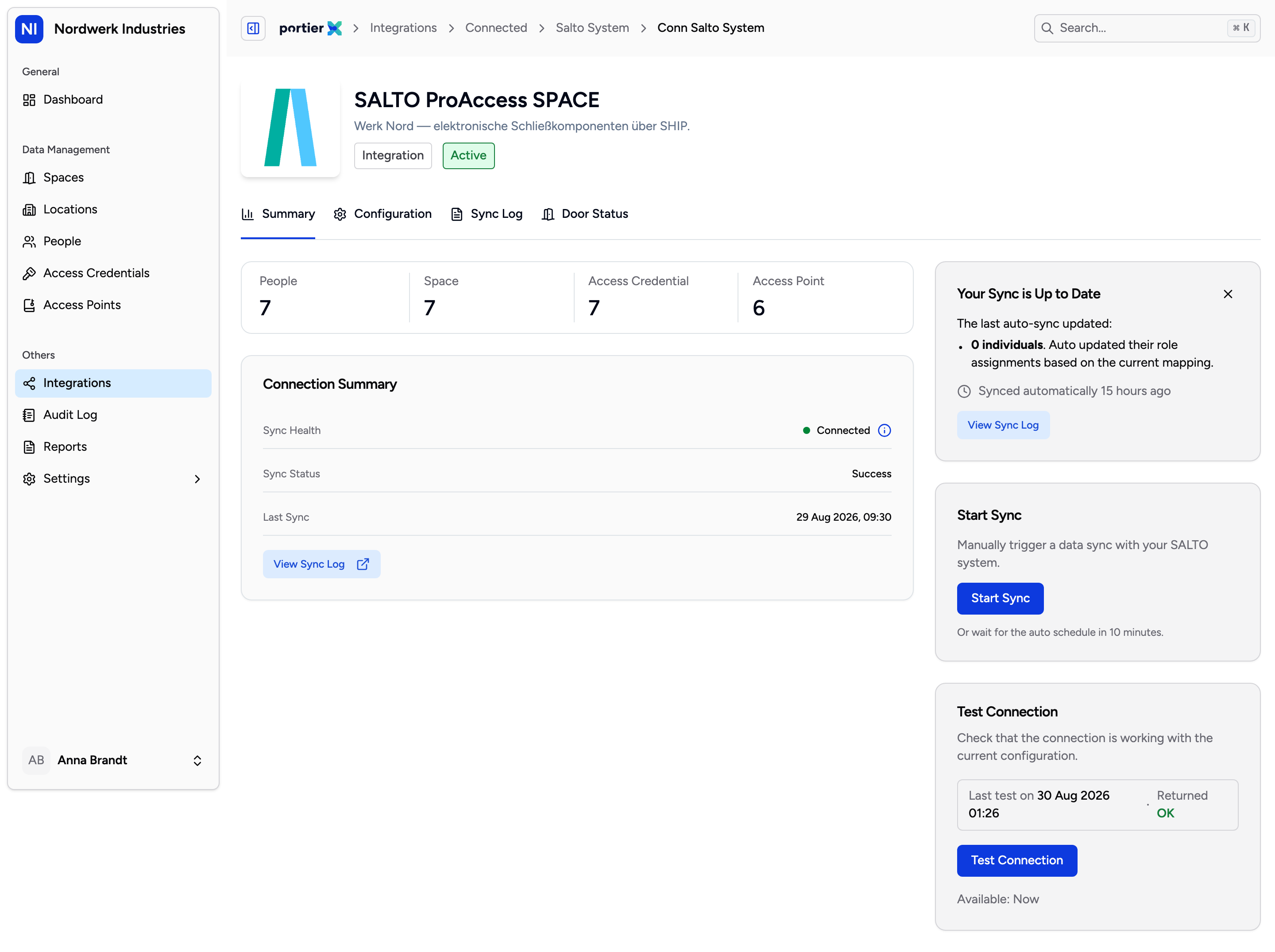1275x952 pixels.
Task: Focus the Search input field
Action: click(1147, 28)
